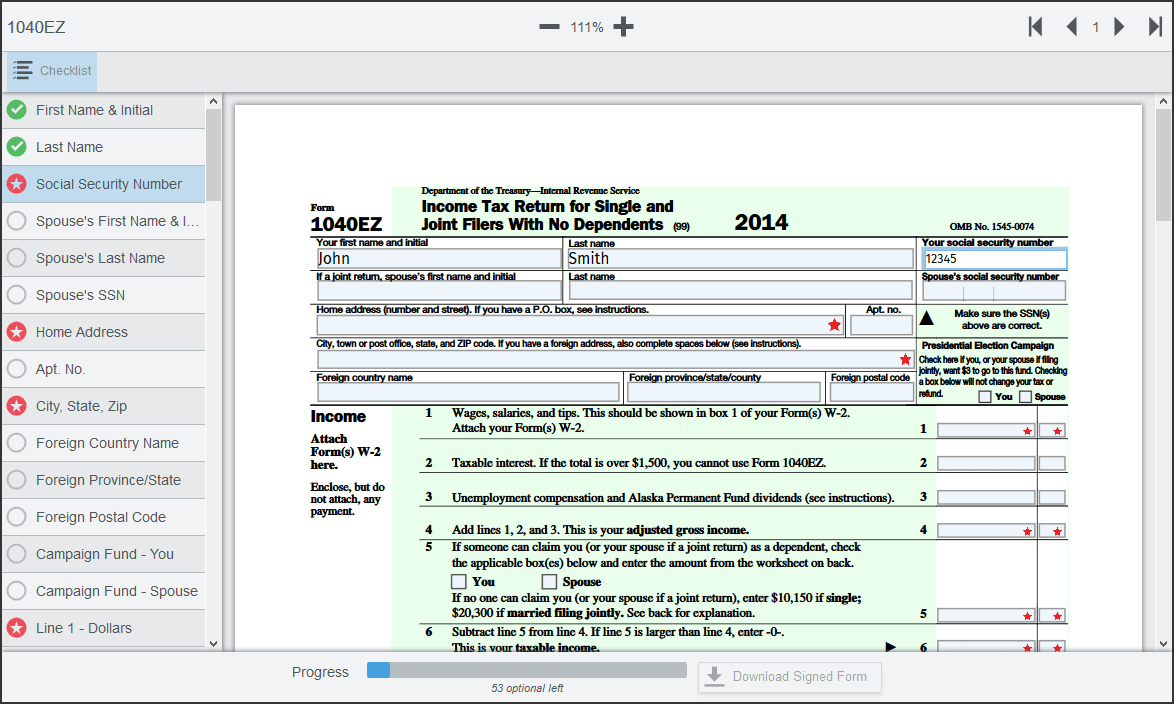The image size is (1174, 704).
Task: Select Social Security Number in the checklist
Action: pyautogui.click(x=103, y=184)
